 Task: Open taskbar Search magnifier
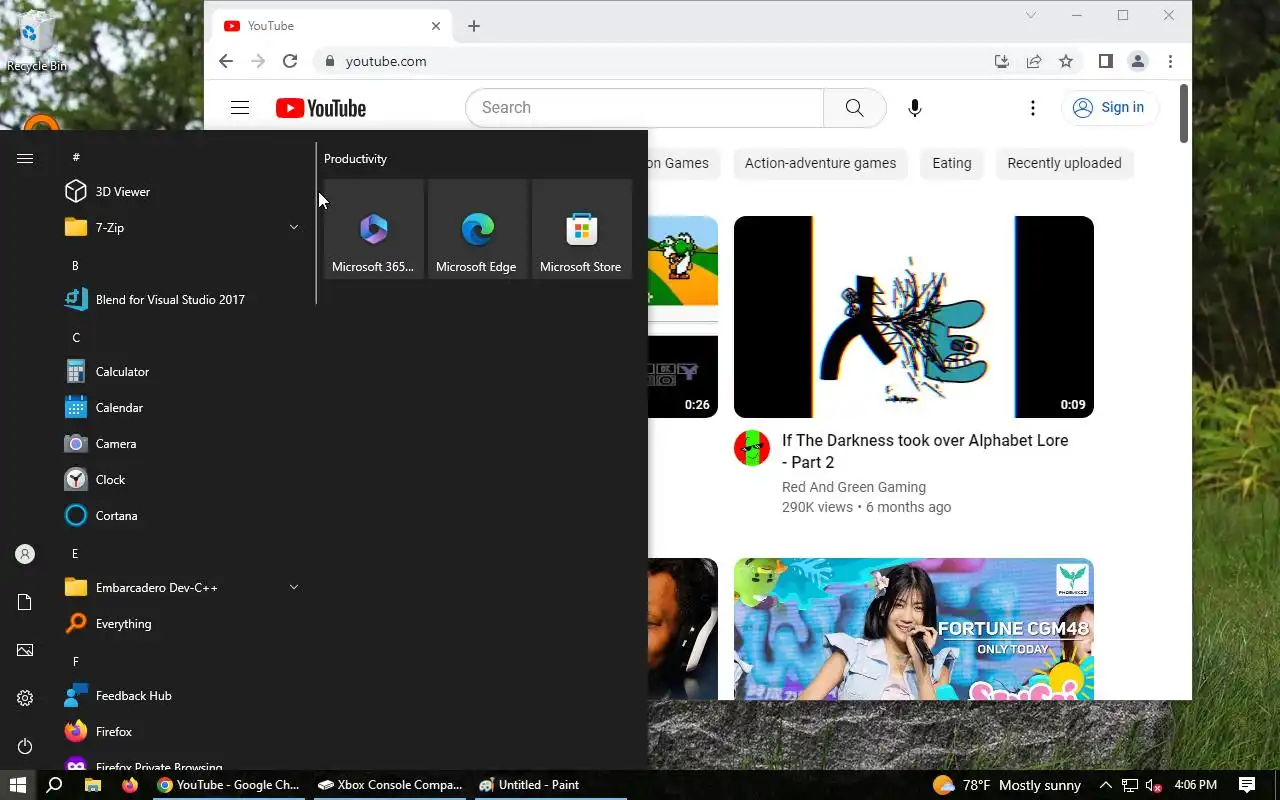point(55,785)
